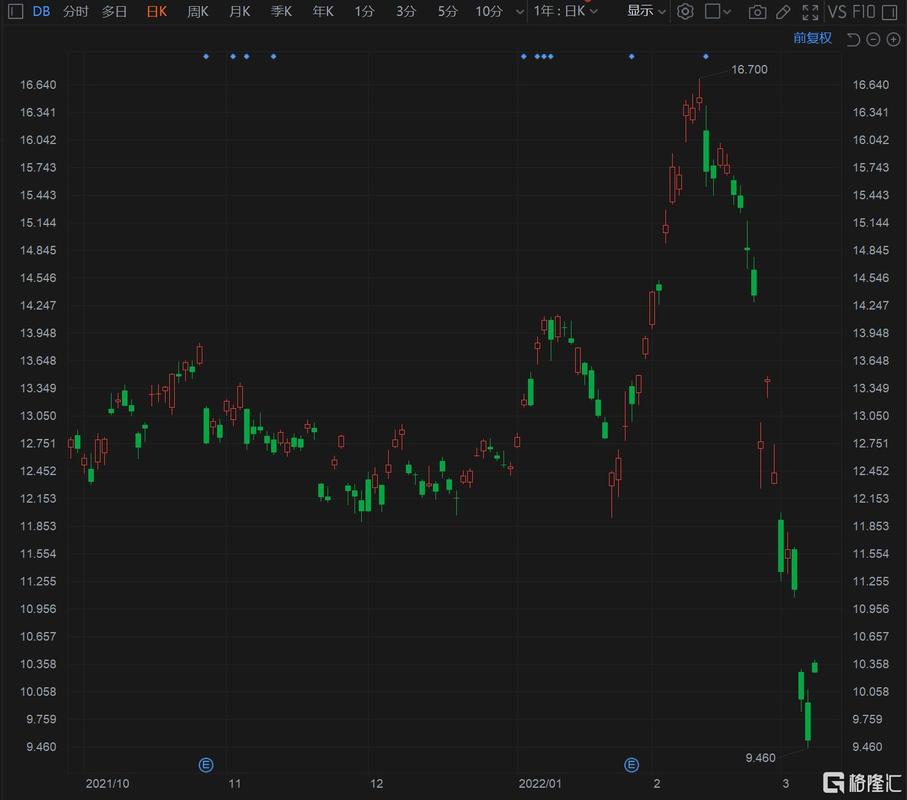Viewport: 907px width, 800px height.
Task: Open F10 company info
Action: 863,11
